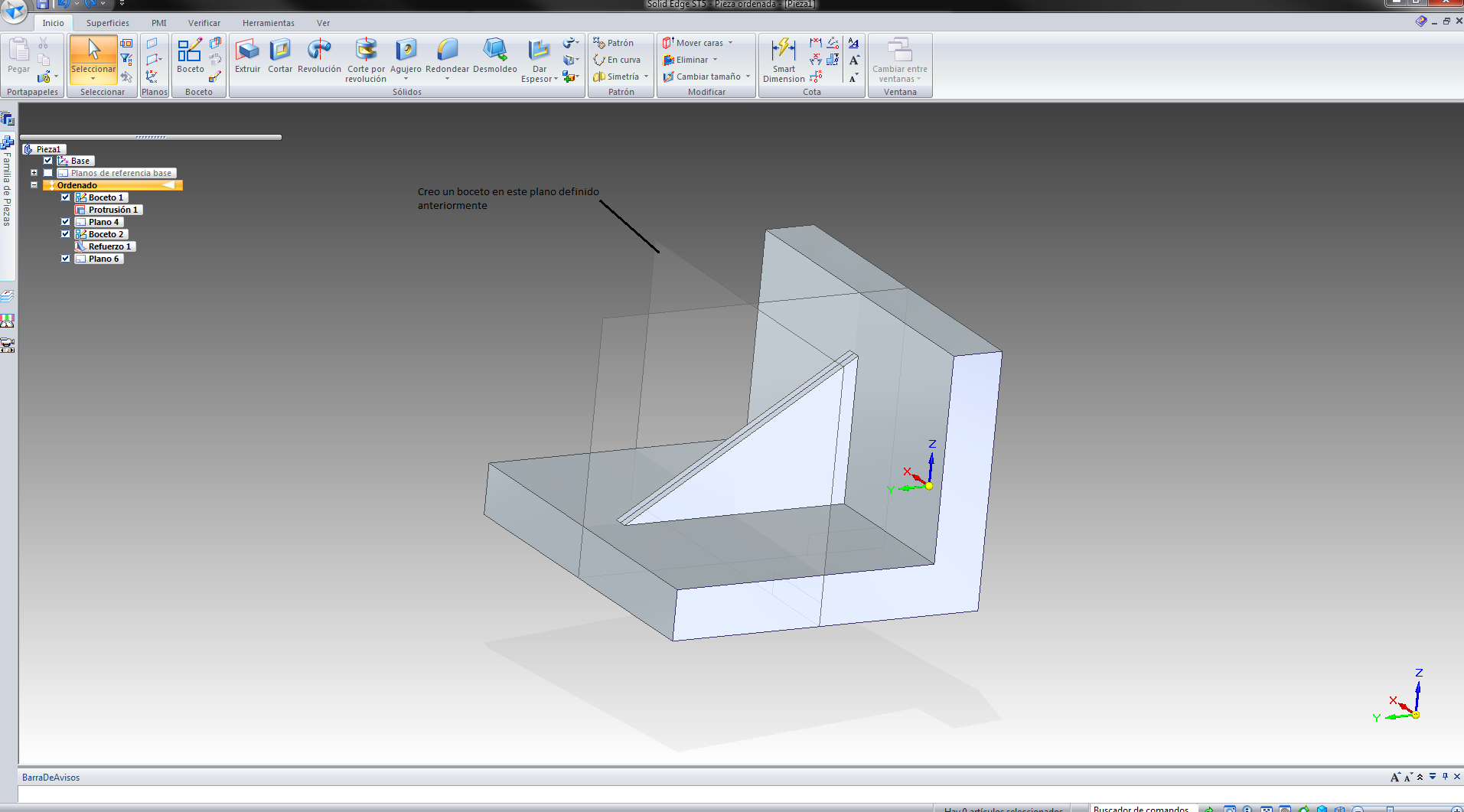Switch to the Superficies ribbon tab
The height and width of the screenshot is (812, 1464).
coord(108,23)
